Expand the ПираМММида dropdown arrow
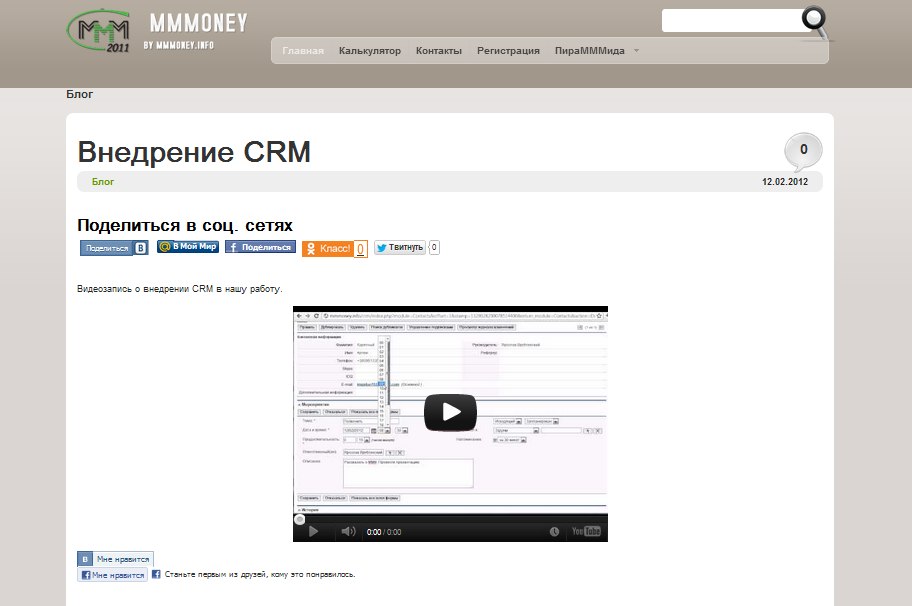The width and height of the screenshot is (912, 606). click(636, 51)
